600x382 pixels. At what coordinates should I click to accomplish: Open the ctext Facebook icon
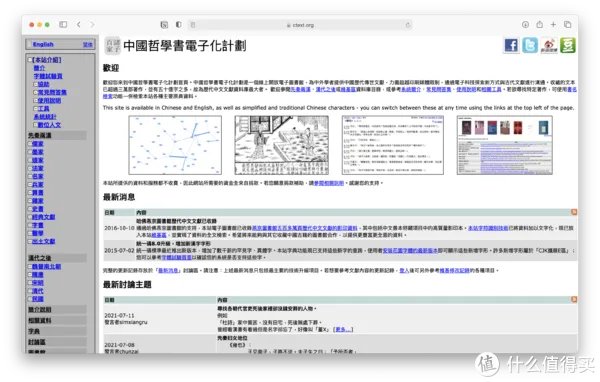pos(511,45)
